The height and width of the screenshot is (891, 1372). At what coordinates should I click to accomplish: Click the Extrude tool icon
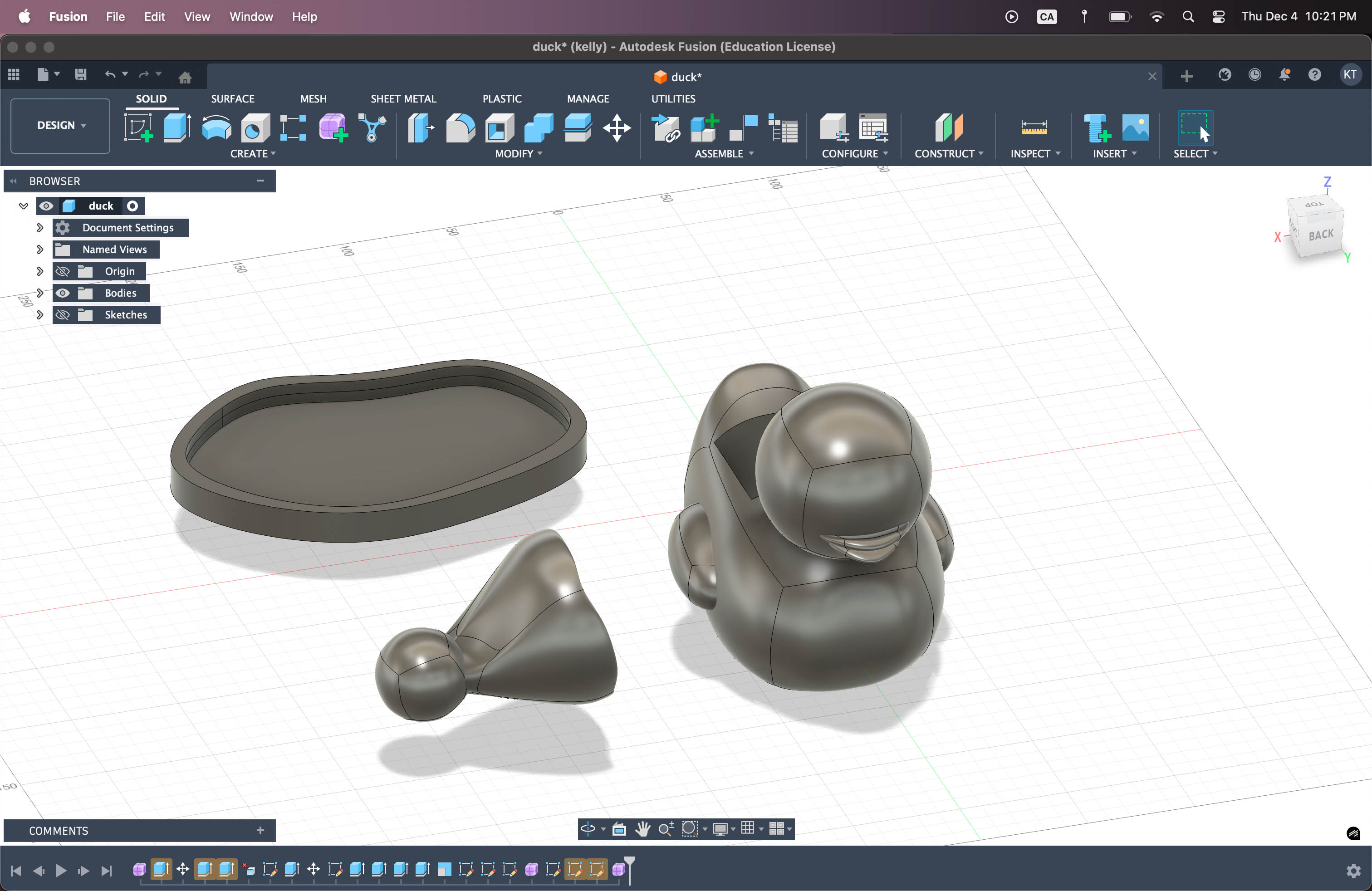coord(177,127)
